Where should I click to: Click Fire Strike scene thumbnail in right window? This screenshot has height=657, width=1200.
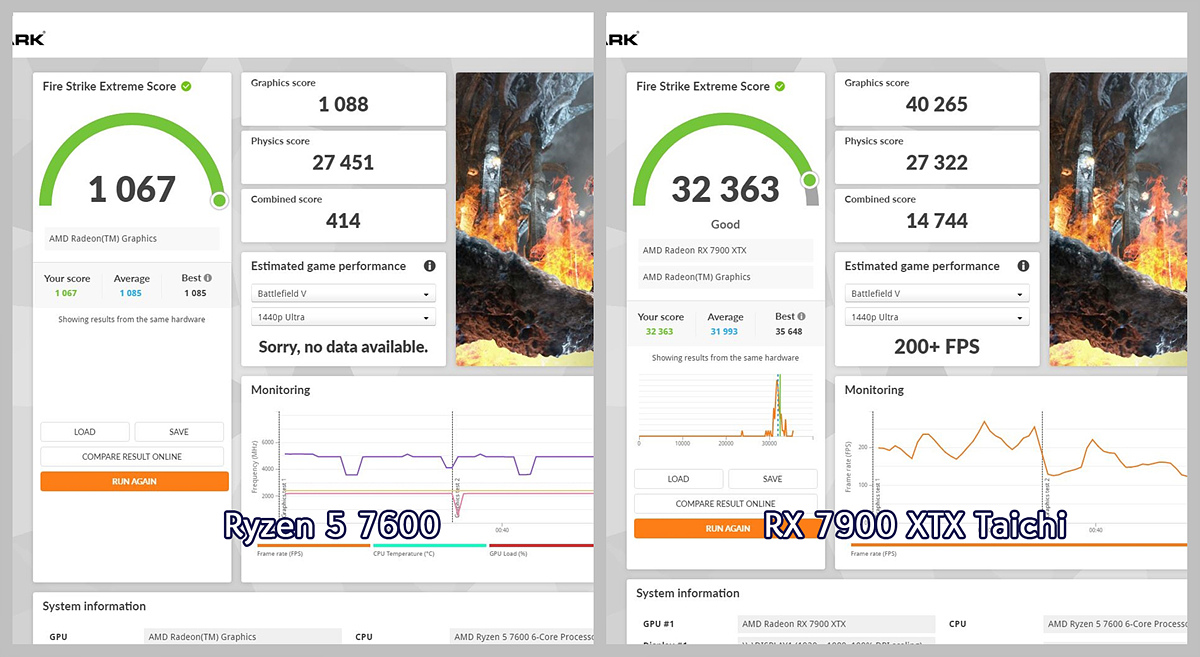coord(1118,219)
